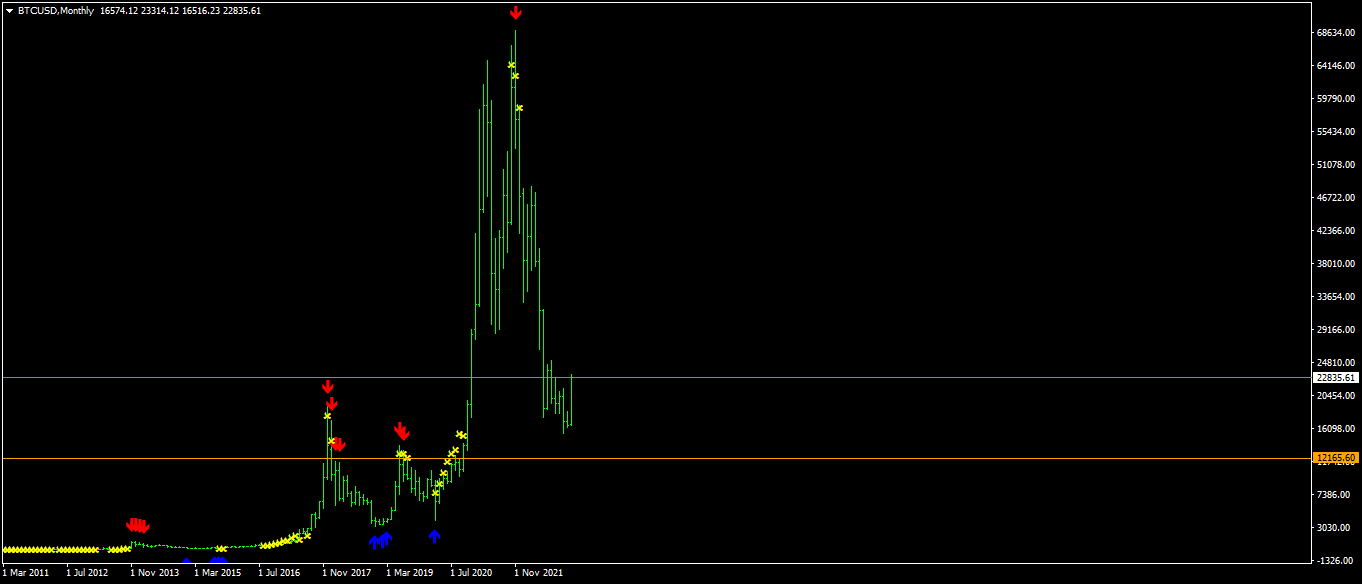Click the 24810.00 price scale label
Image resolution: width=1362 pixels, height=584 pixels.
click(1336, 363)
